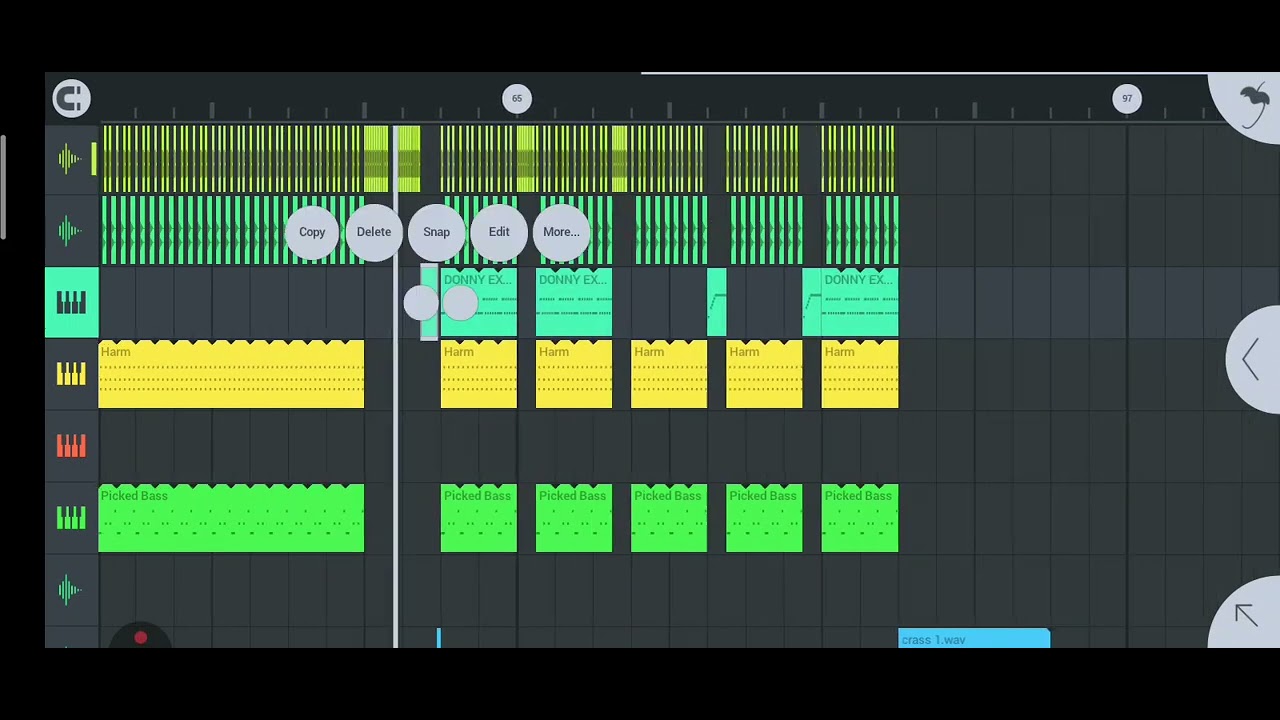Select the crass 1.wav audio clip
This screenshot has height=720, width=1280.
coord(974,639)
